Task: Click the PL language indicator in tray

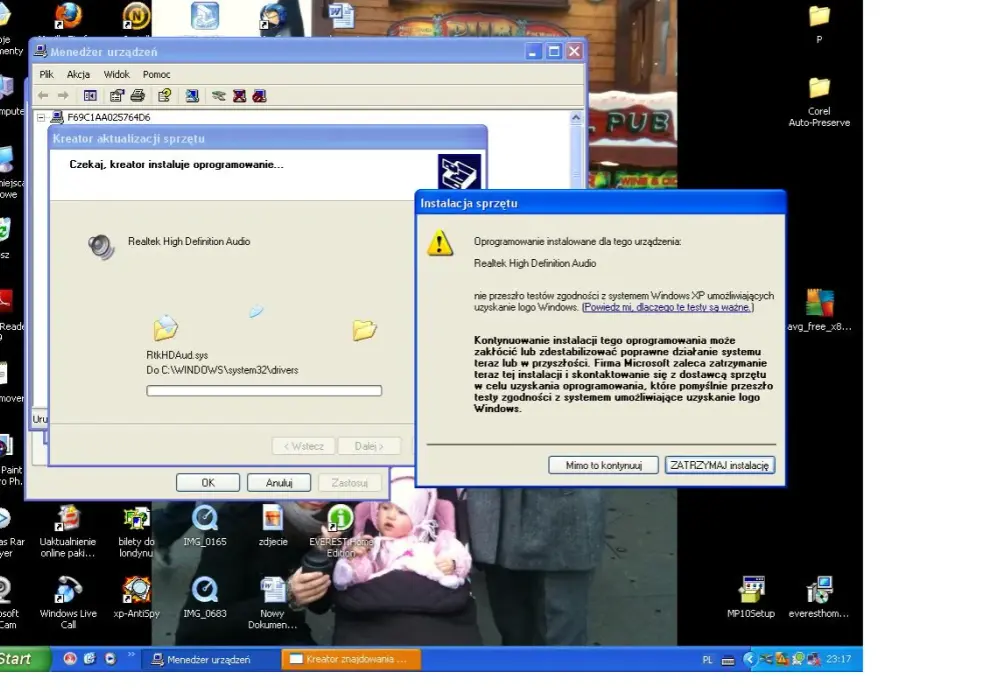Action: [x=707, y=660]
